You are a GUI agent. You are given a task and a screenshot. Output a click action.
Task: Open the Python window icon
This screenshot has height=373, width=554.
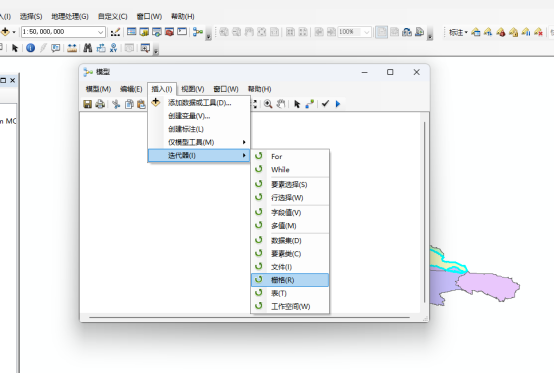tap(182, 32)
